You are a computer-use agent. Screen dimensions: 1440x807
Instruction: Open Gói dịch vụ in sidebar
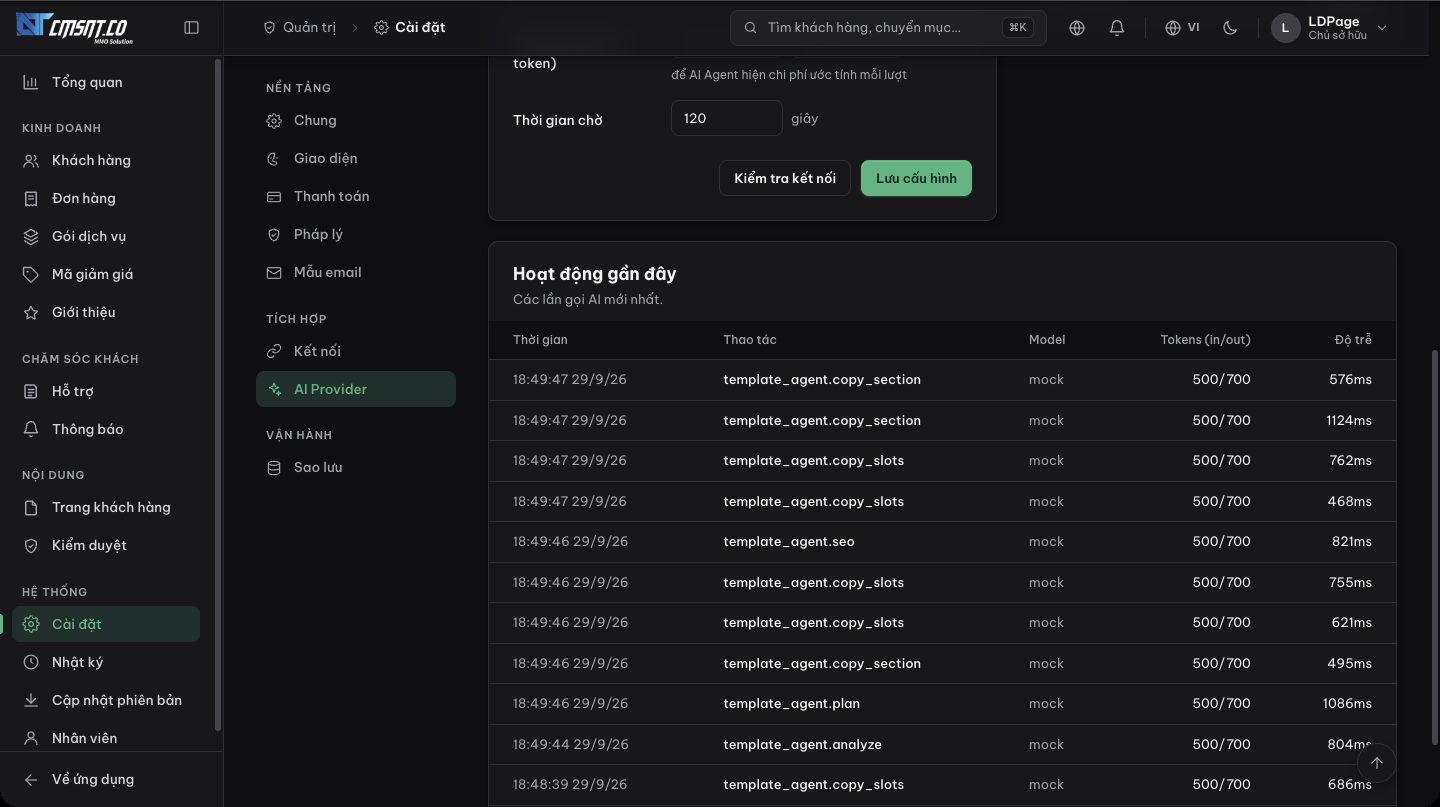[106, 236]
